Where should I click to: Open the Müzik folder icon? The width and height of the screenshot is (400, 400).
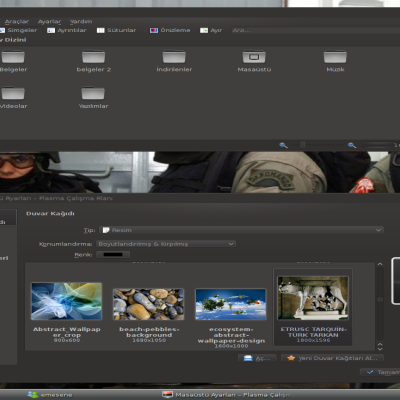pos(335,57)
